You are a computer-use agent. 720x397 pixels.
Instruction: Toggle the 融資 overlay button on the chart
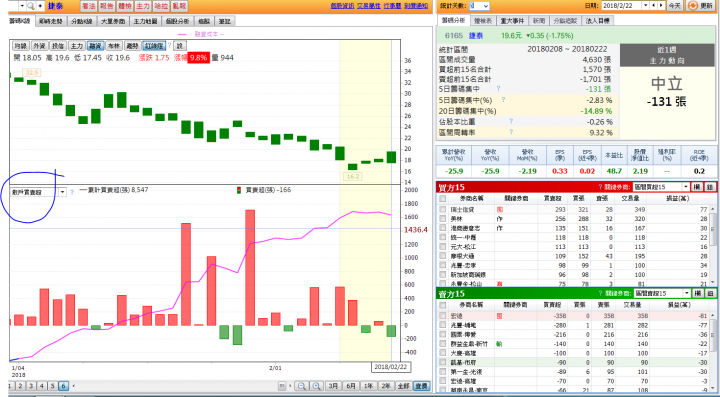point(95,46)
